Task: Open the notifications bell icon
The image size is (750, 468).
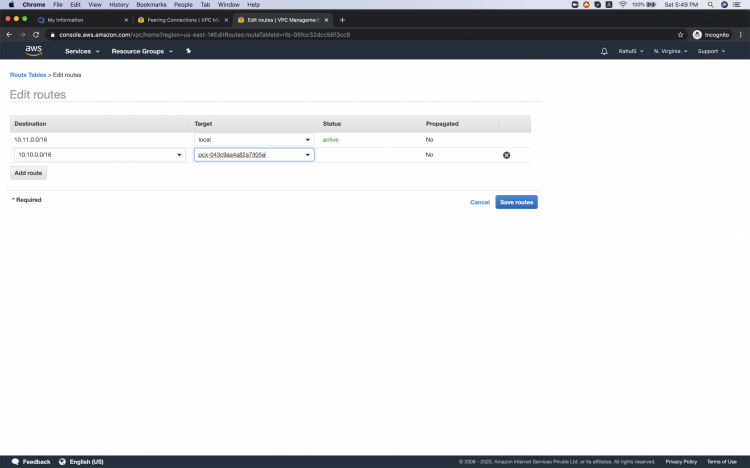Action: click(604, 51)
